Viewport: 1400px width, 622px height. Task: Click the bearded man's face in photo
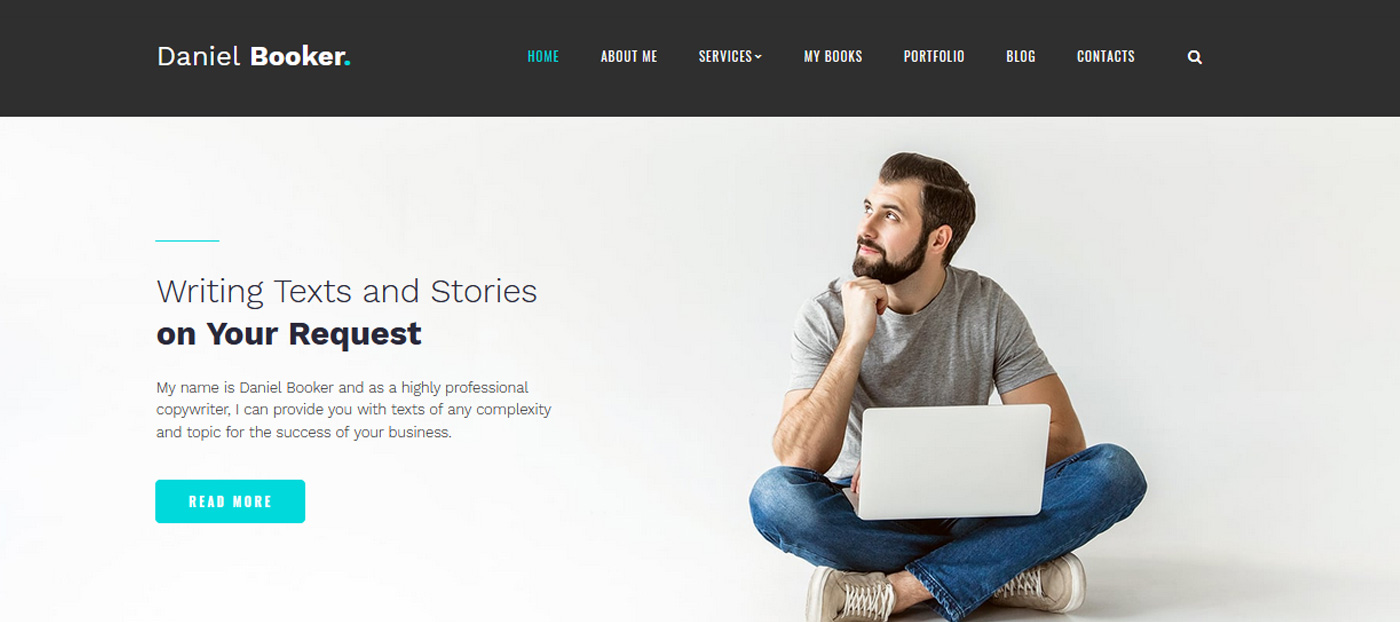pos(888,220)
